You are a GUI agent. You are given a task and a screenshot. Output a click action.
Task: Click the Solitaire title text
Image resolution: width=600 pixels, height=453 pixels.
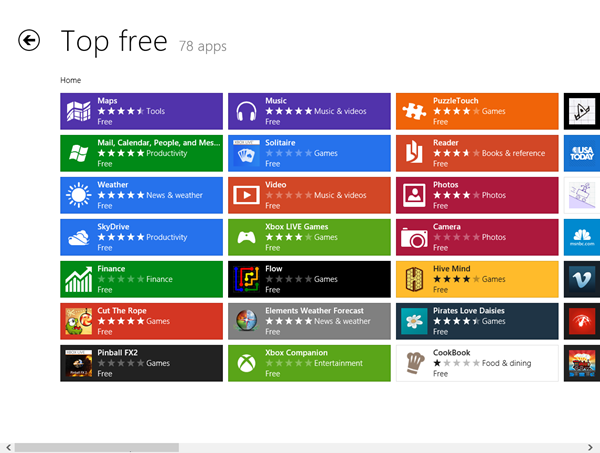[x=280, y=143]
